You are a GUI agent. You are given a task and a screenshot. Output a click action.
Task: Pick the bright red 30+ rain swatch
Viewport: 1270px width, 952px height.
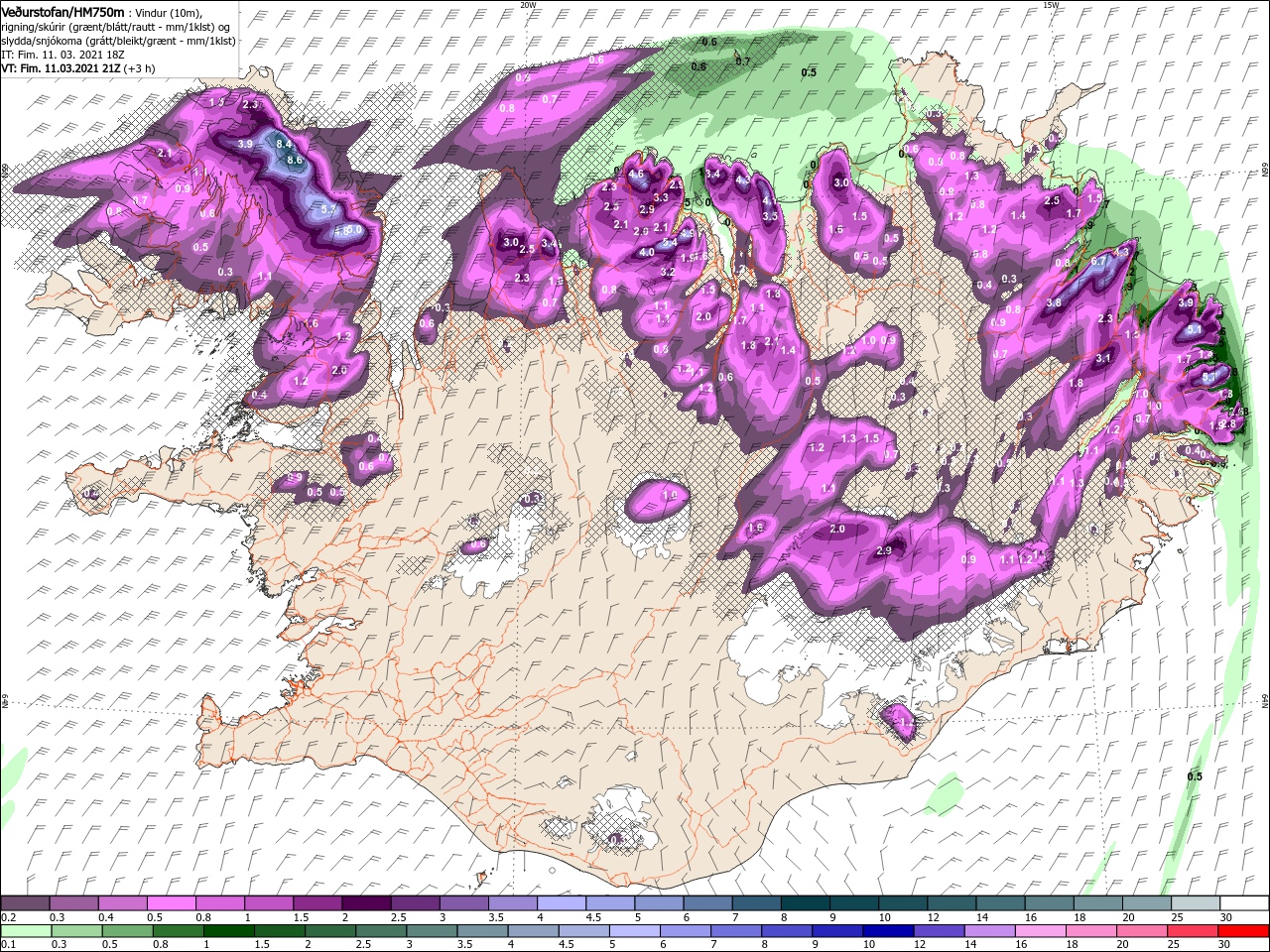(1244, 931)
